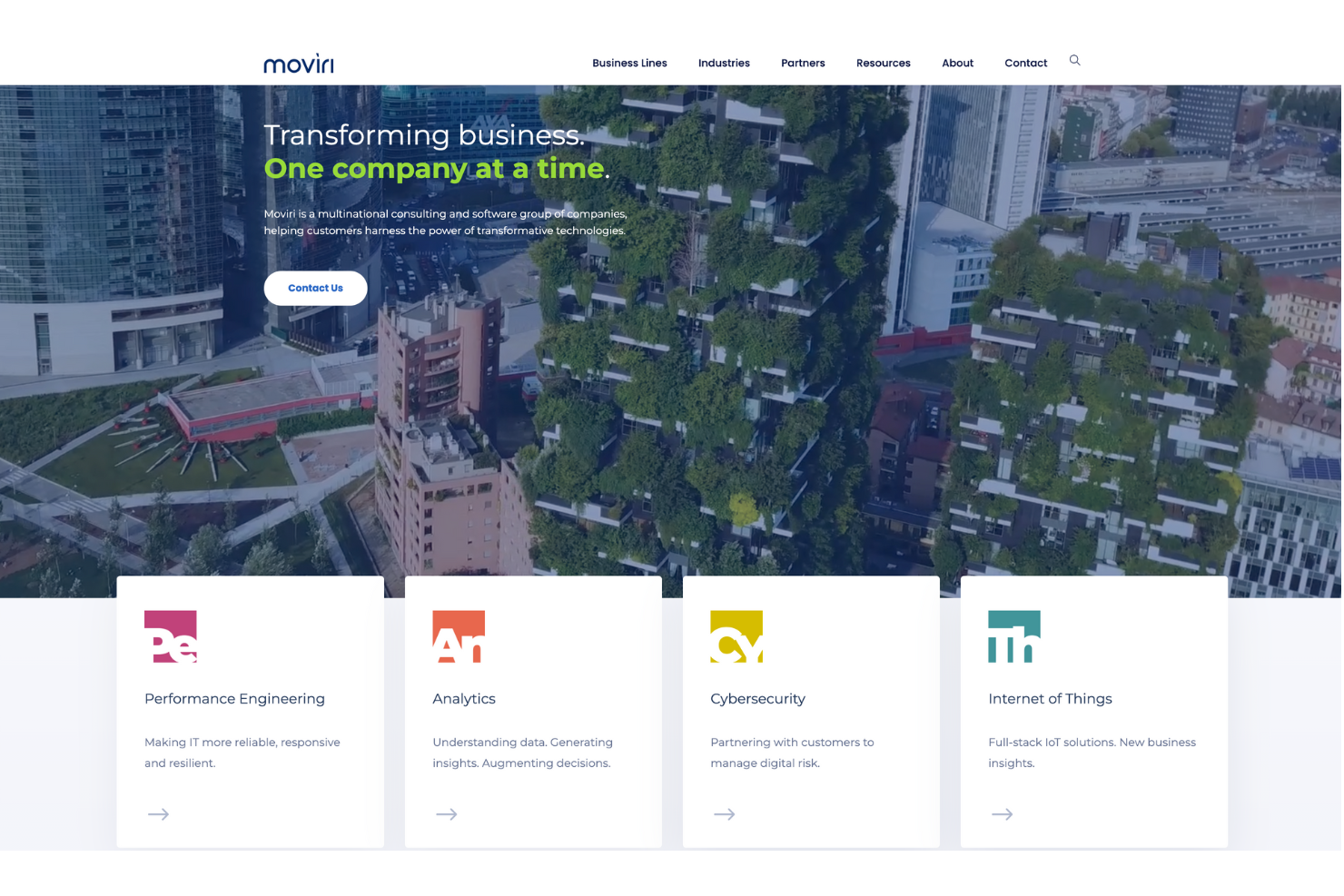Click the arrow under Internet of Things
The height and width of the screenshot is (896, 1344).
(x=1002, y=814)
